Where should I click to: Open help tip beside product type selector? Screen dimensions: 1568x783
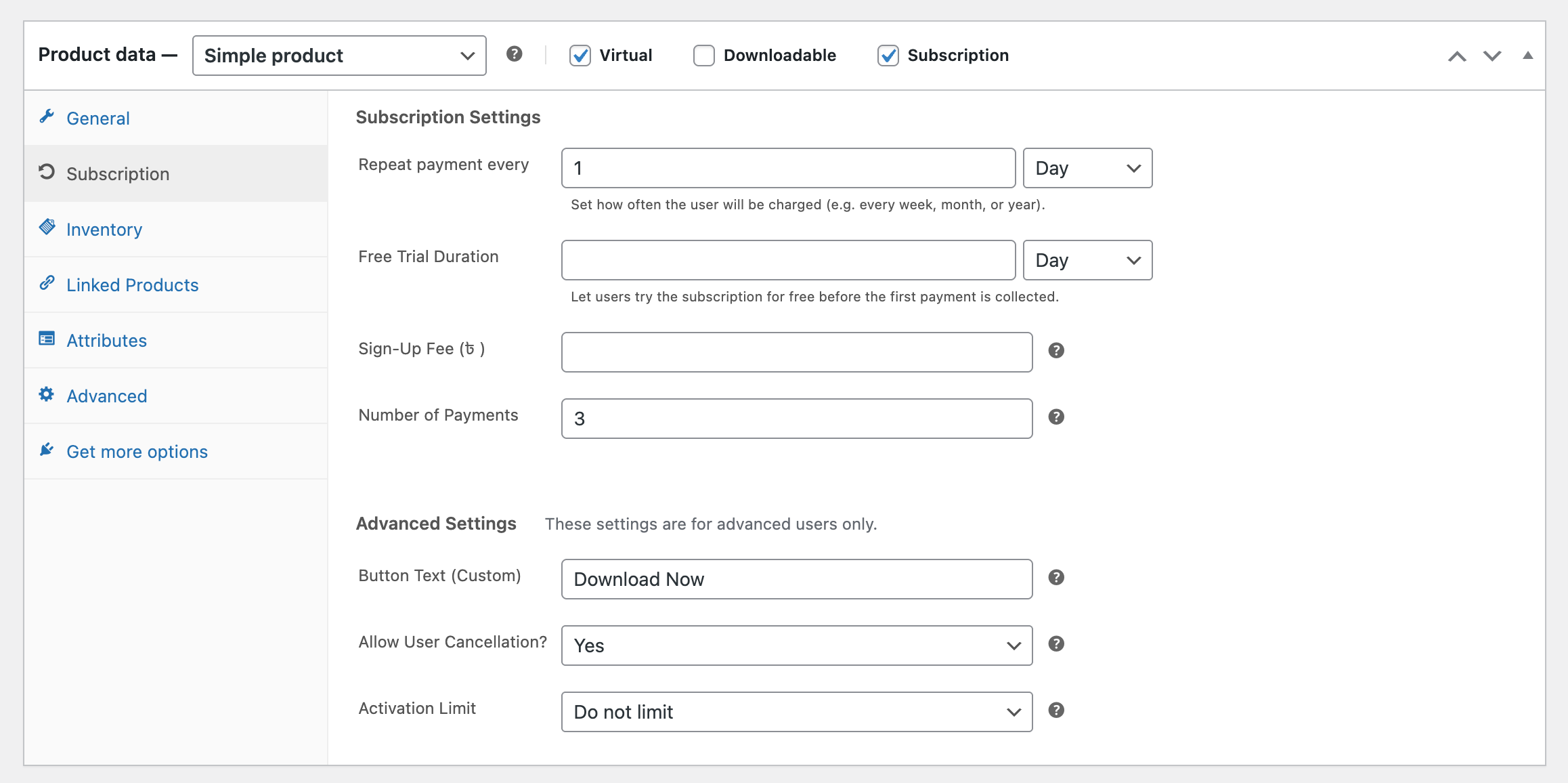(x=515, y=54)
